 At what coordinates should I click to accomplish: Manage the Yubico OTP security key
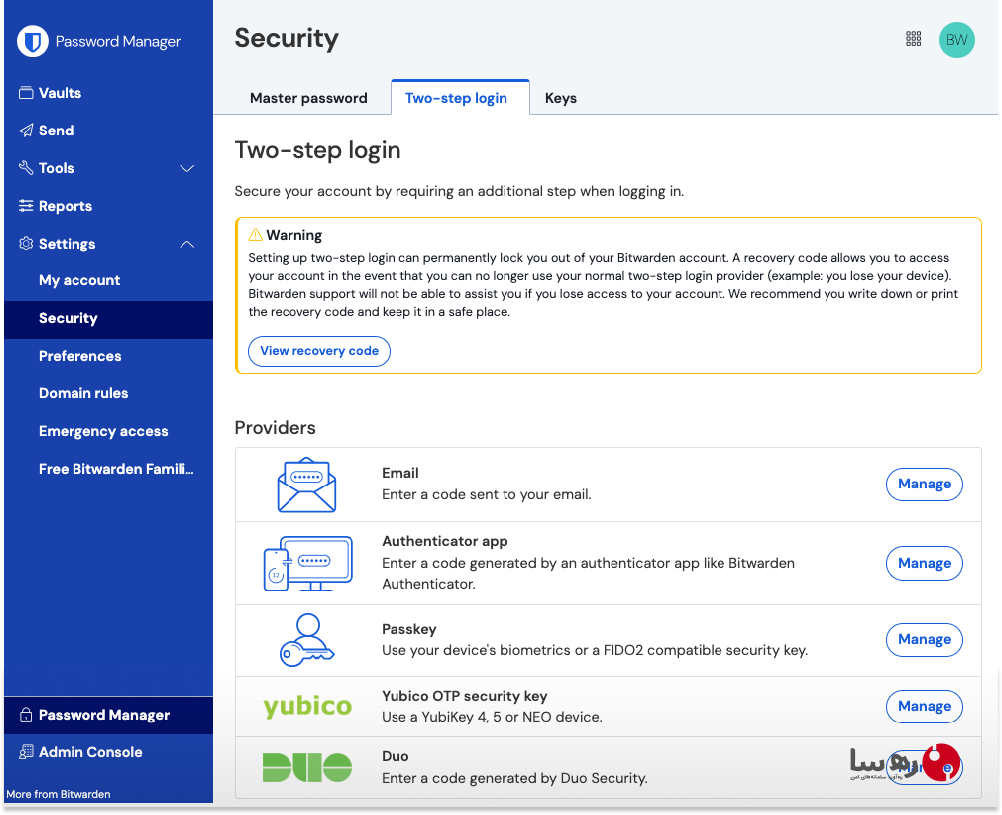pyautogui.click(x=924, y=706)
